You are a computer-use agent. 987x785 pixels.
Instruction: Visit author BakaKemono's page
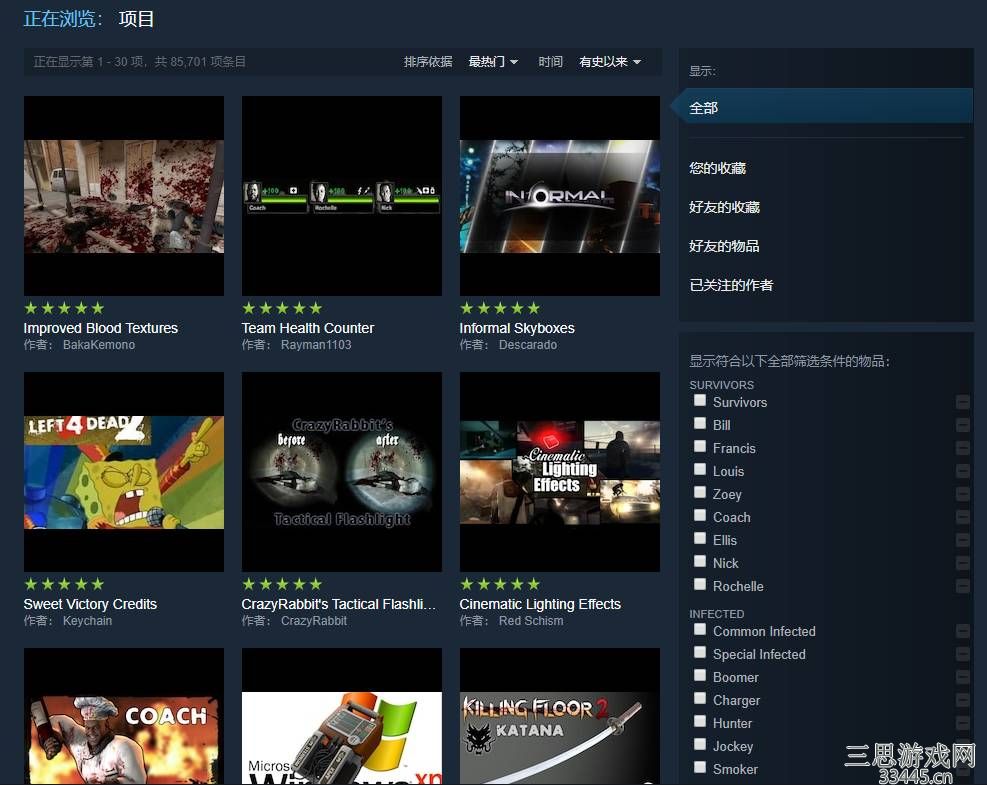coord(99,345)
